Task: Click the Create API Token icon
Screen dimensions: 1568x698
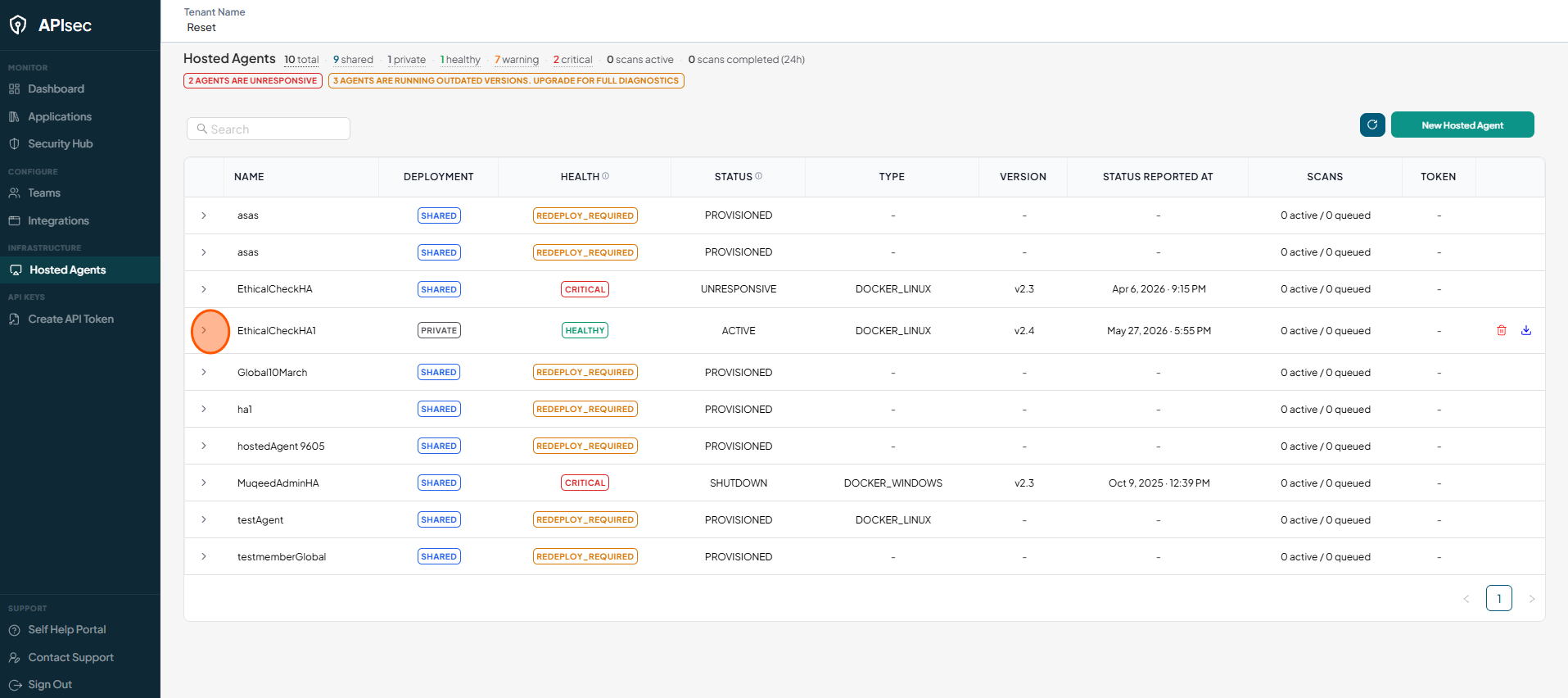Action: (14, 319)
